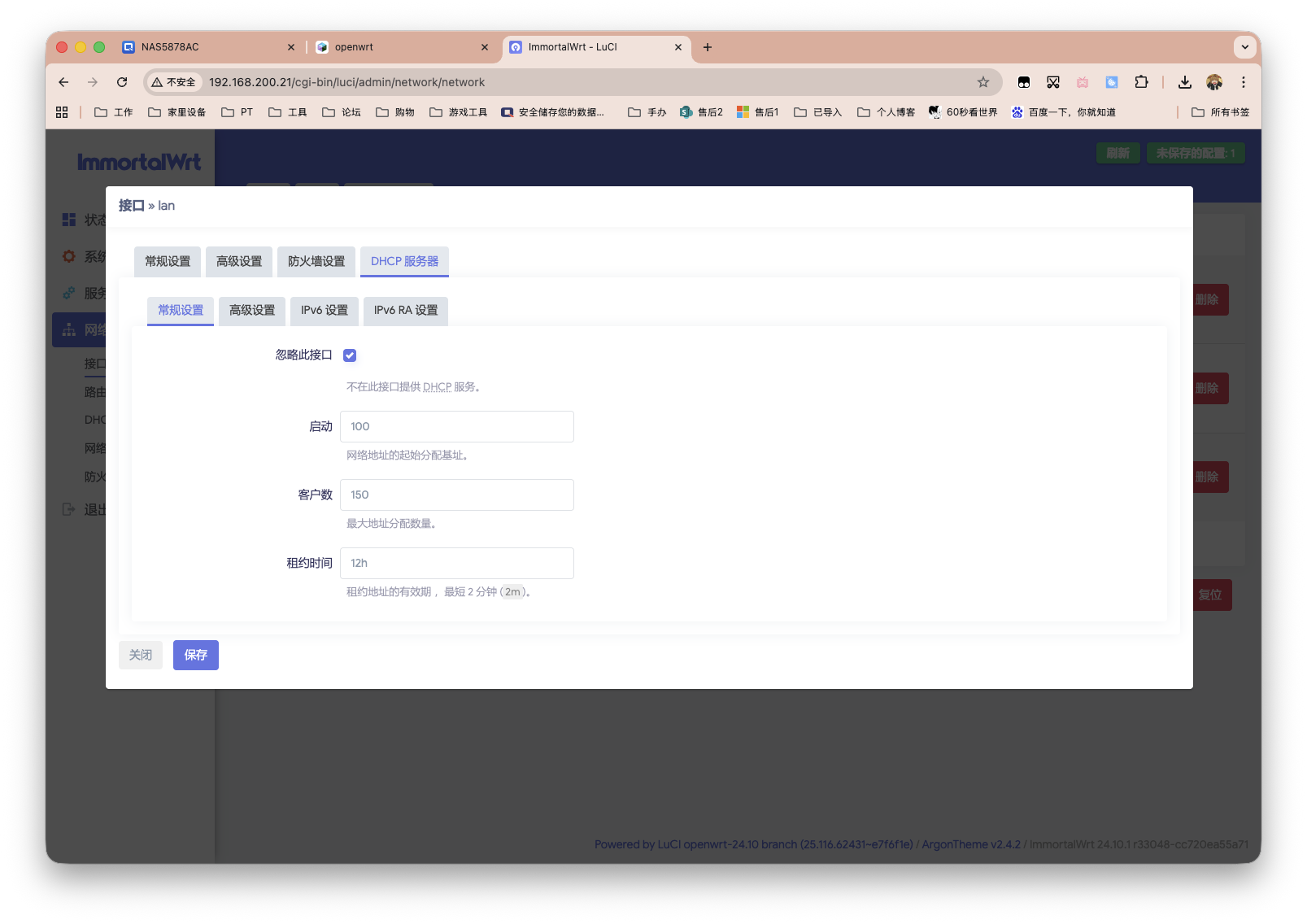Open the browser extensions puzzle icon
Viewport: 1307px width, 924px height.
pyautogui.click(x=1141, y=82)
